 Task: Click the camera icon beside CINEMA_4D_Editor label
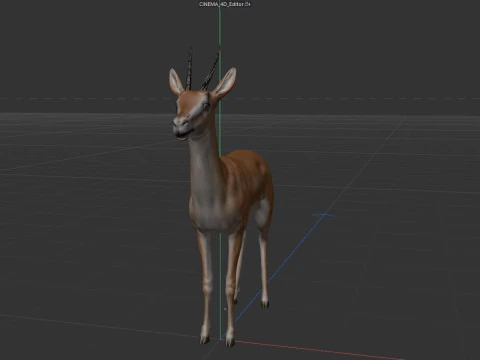pyautogui.click(x=248, y=4)
